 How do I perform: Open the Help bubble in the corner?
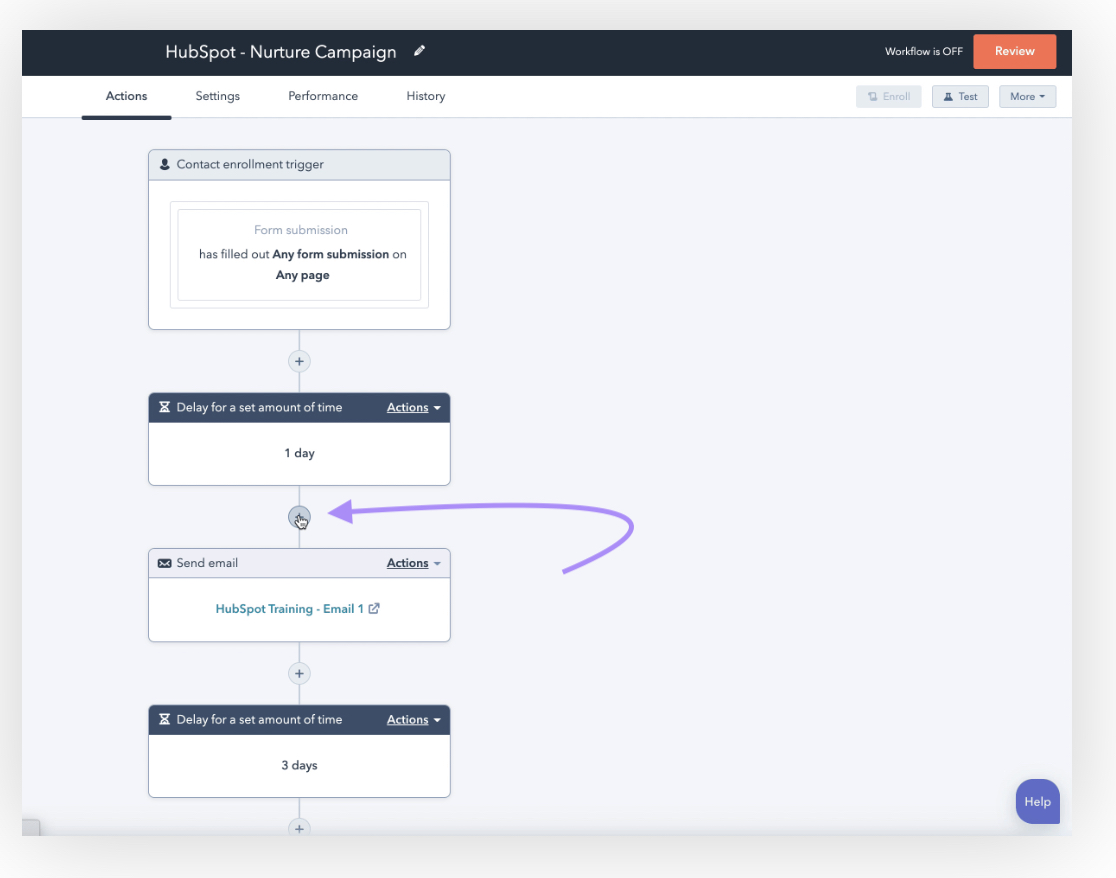[x=1037, y=801]
